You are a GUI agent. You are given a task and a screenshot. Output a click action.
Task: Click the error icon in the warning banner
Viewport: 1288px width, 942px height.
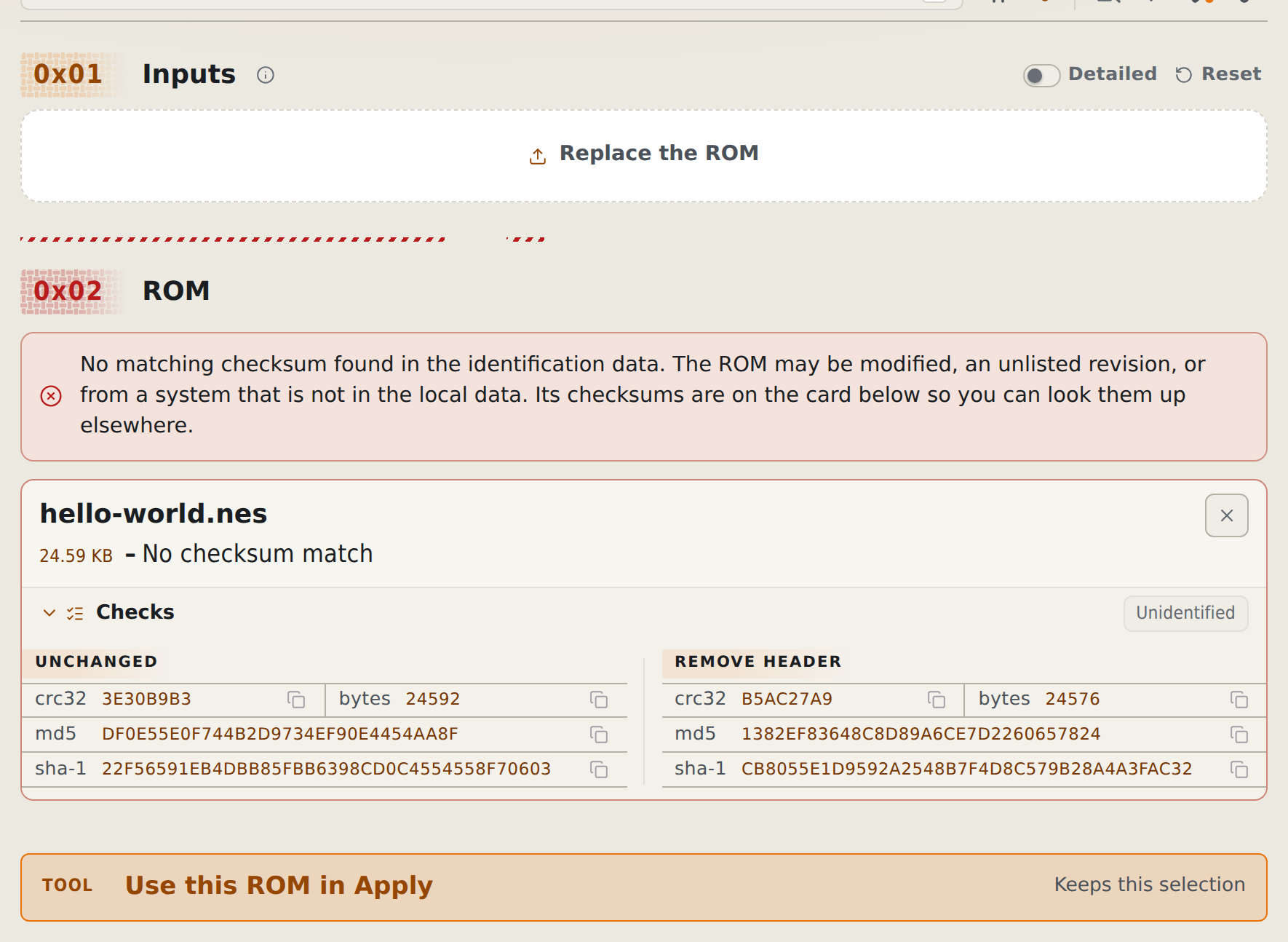click(51, 395)
